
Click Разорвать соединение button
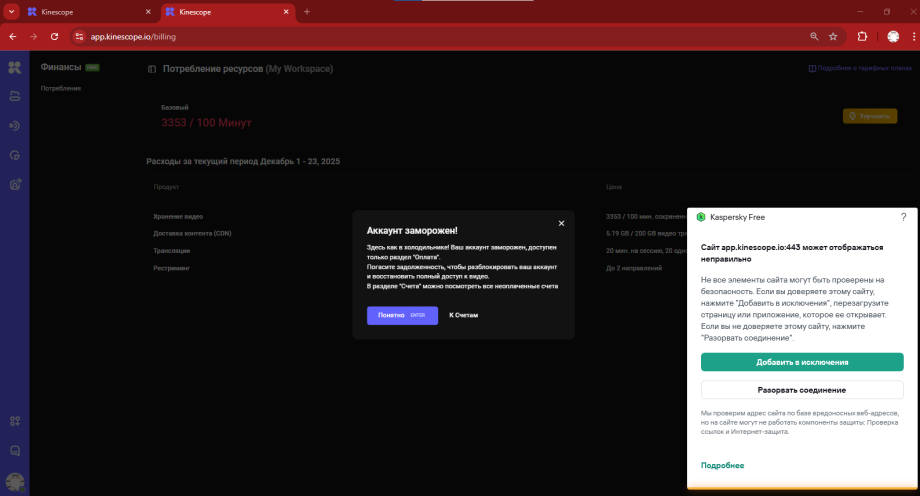802,390
